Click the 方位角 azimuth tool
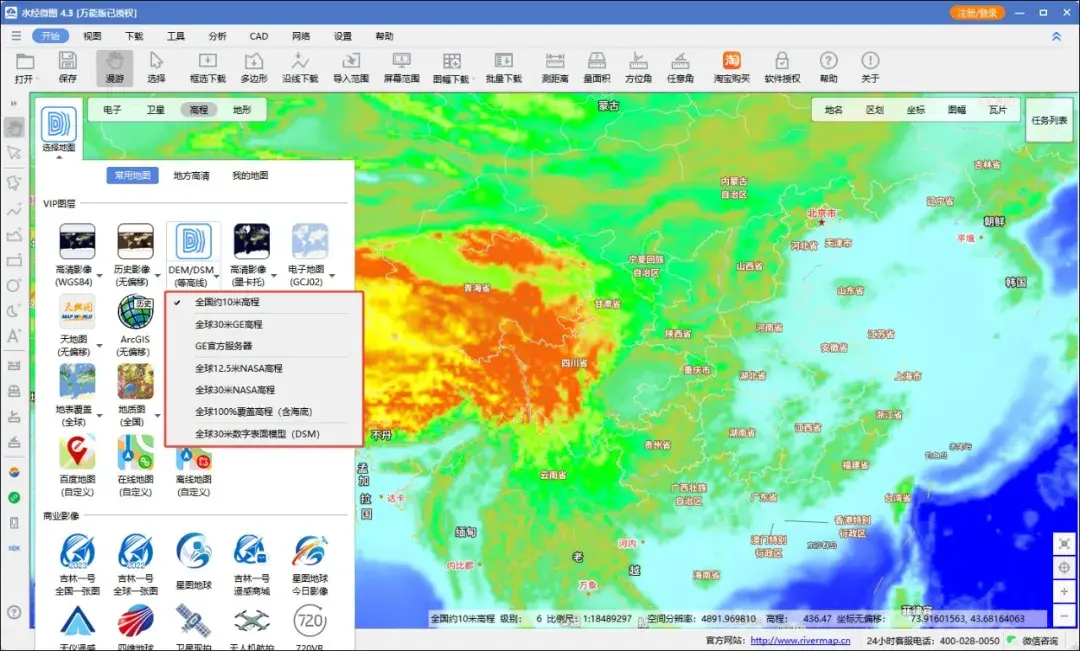 [638, 68]
